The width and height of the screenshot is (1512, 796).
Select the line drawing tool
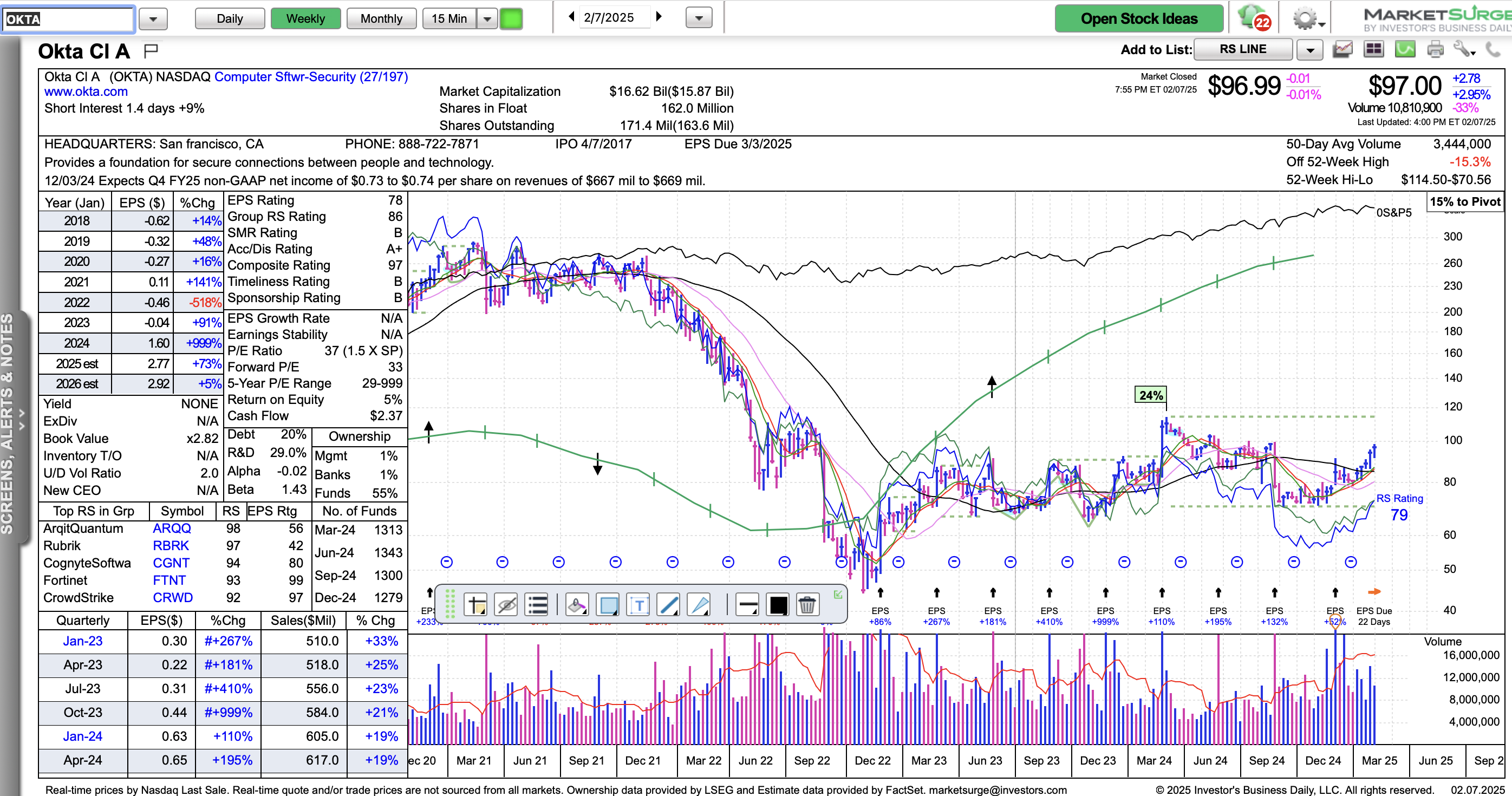669,605
